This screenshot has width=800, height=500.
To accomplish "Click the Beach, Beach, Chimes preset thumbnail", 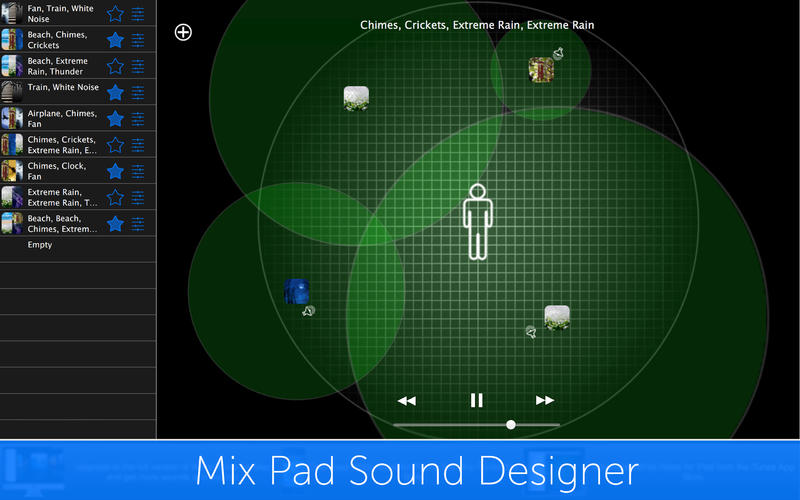I will (13, 223).
